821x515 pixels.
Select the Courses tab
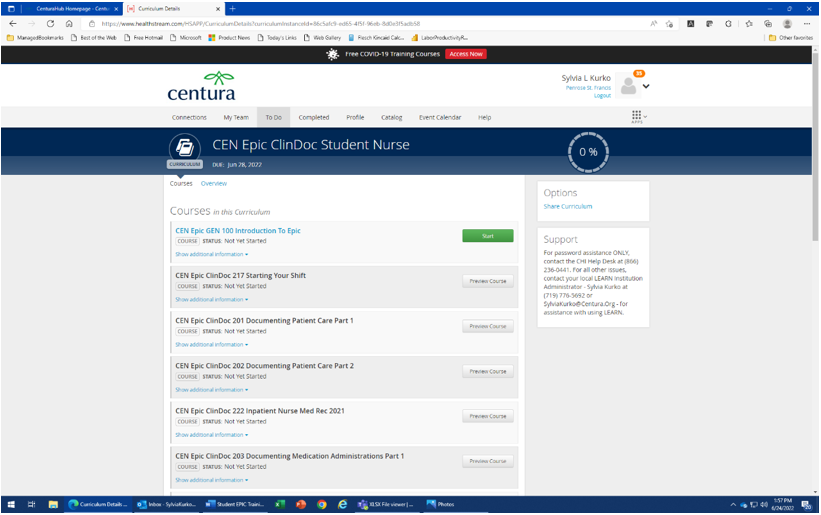(181, 184)
